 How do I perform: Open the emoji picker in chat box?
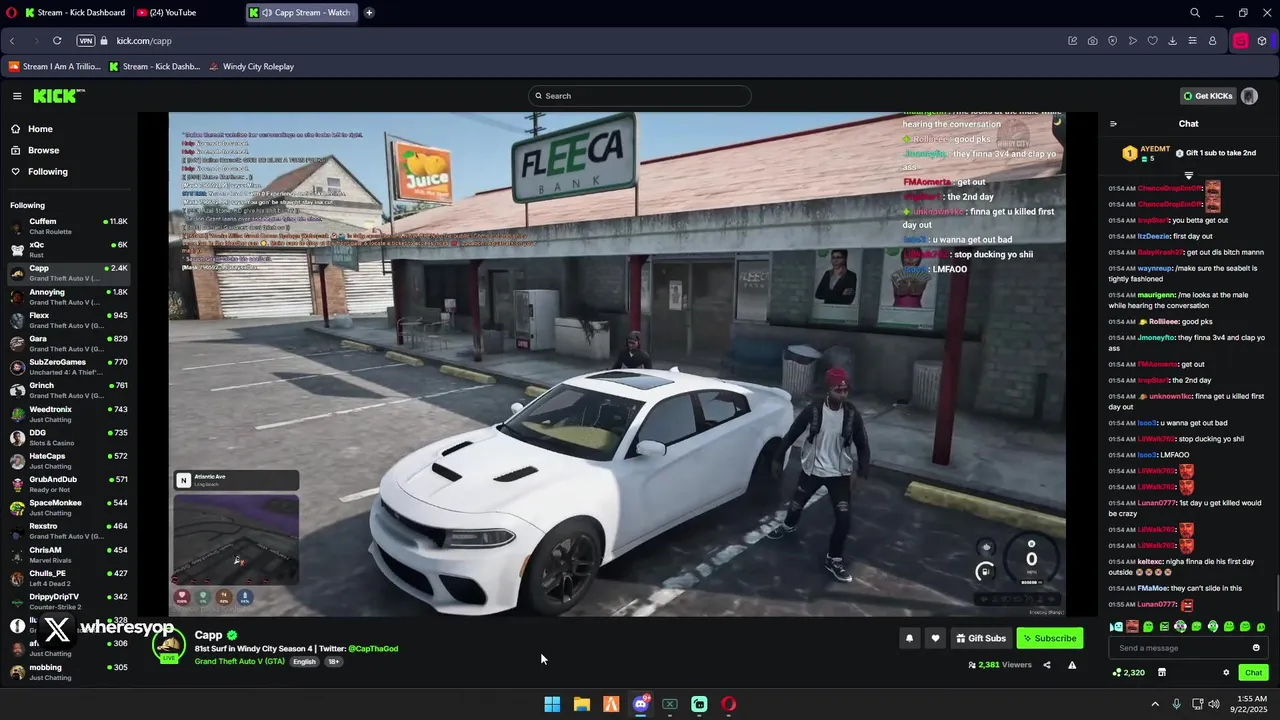pyautogui.click(x=1256, y=648)
